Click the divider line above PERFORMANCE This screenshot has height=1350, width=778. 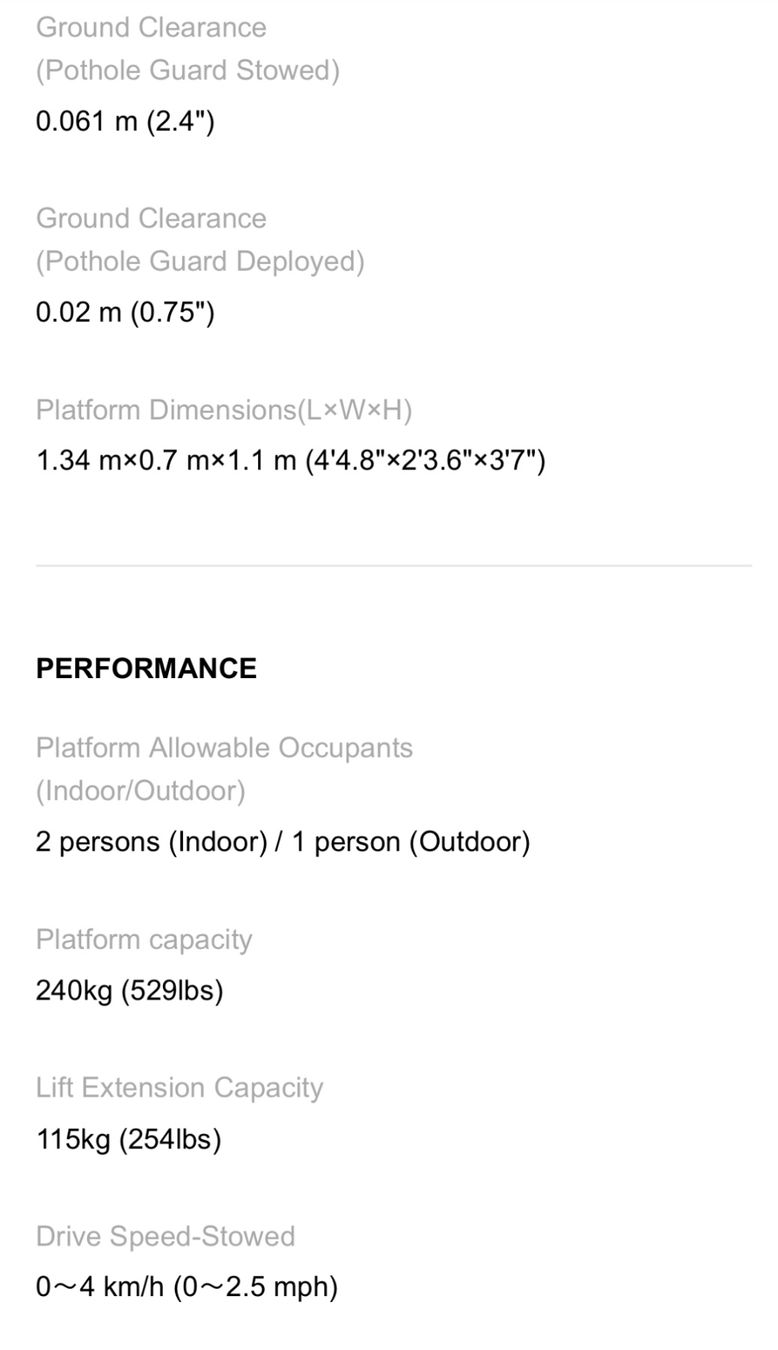pos(393,566)
